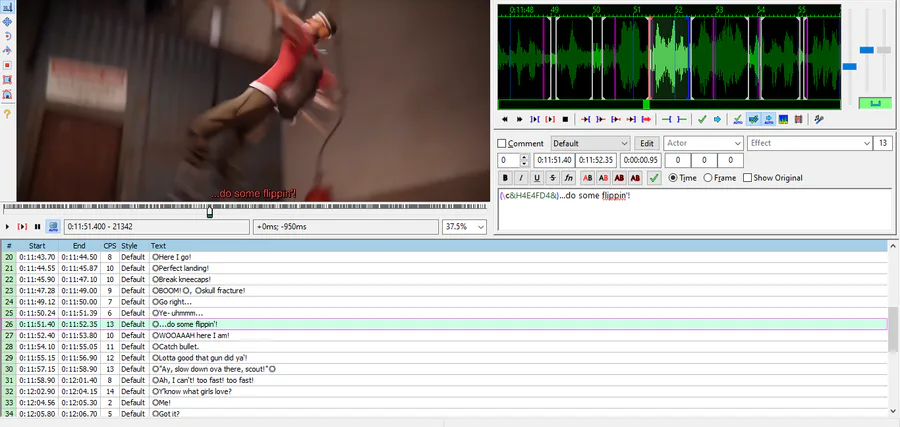Click the Edit style button
Screen dimensions: 900x427
pyautogui.click(x=647, y=143)
